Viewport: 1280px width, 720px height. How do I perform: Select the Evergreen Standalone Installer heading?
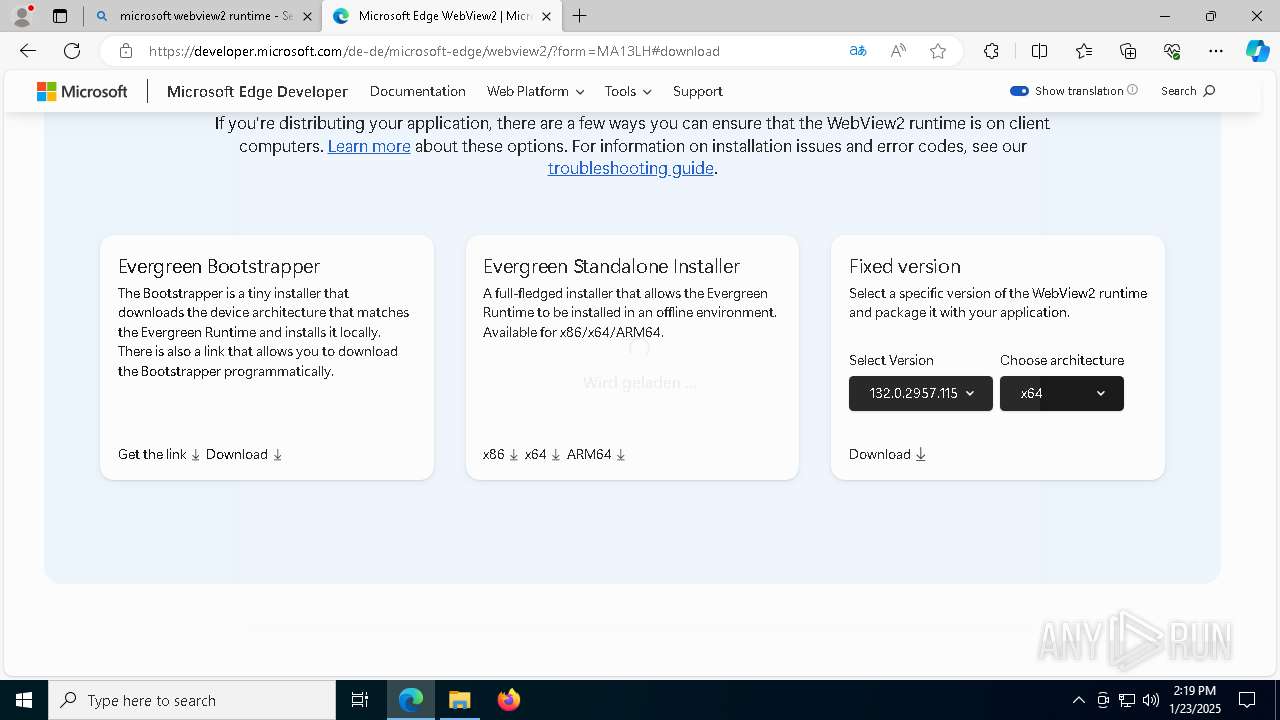(x=611, y=266)
